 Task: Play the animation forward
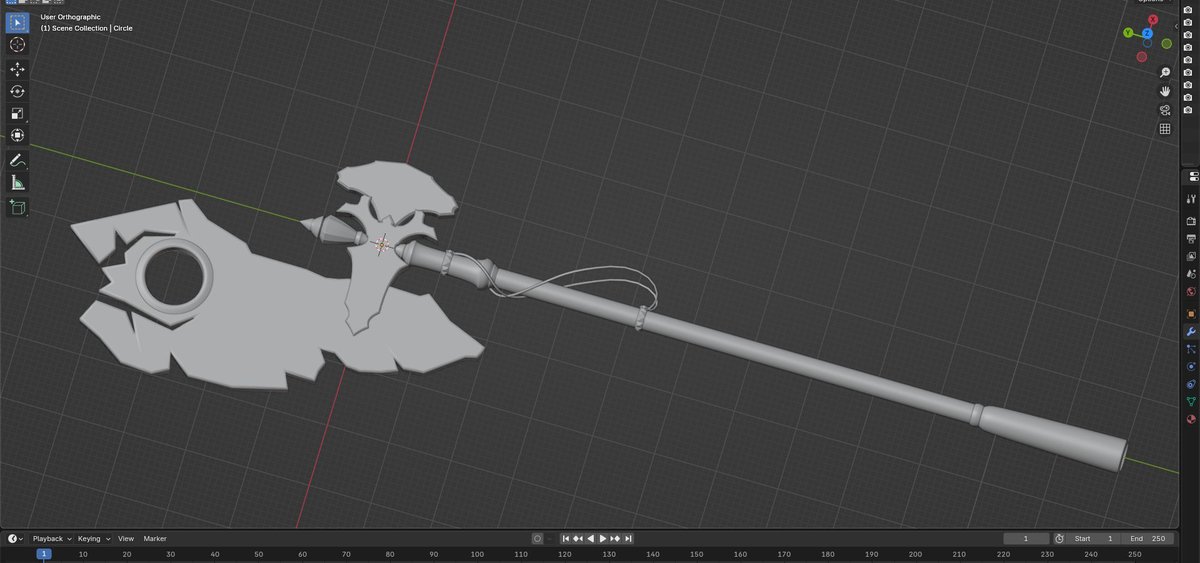click(603, 538)
